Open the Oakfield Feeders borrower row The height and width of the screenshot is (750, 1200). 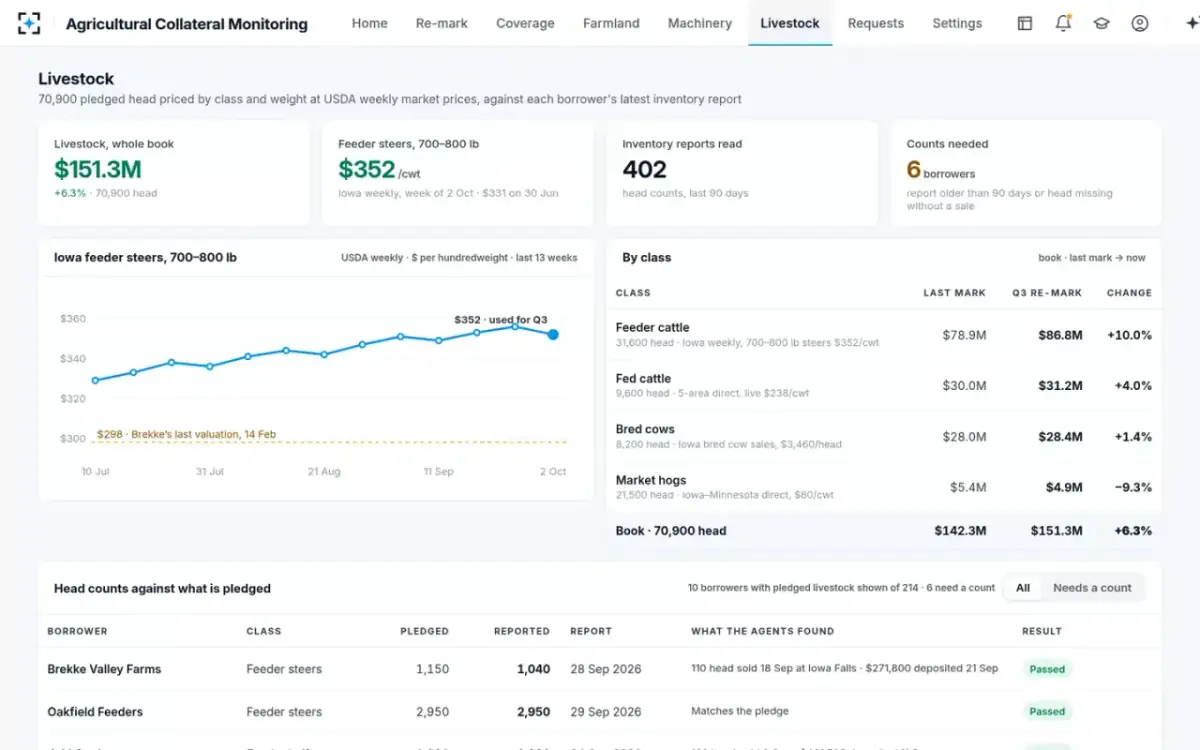coord(600,712)
